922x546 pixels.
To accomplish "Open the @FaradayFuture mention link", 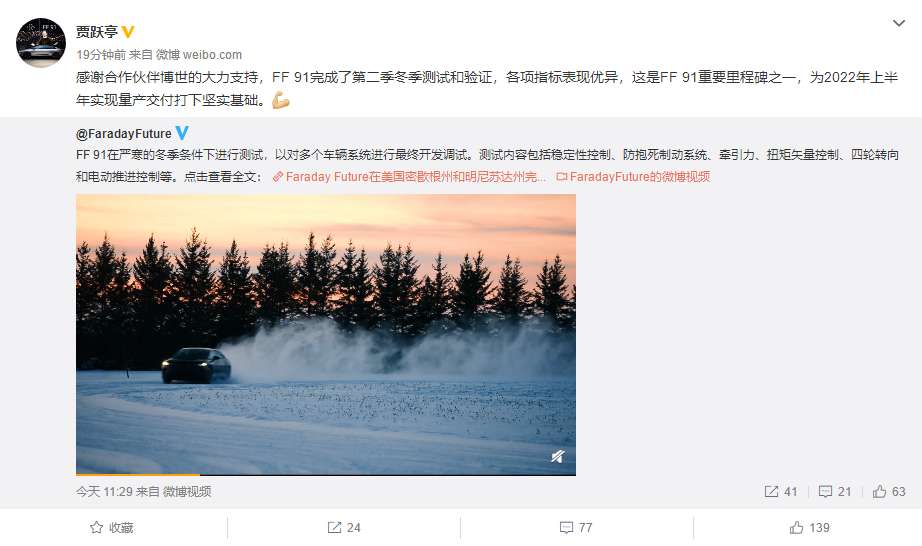I will [123, 134].
